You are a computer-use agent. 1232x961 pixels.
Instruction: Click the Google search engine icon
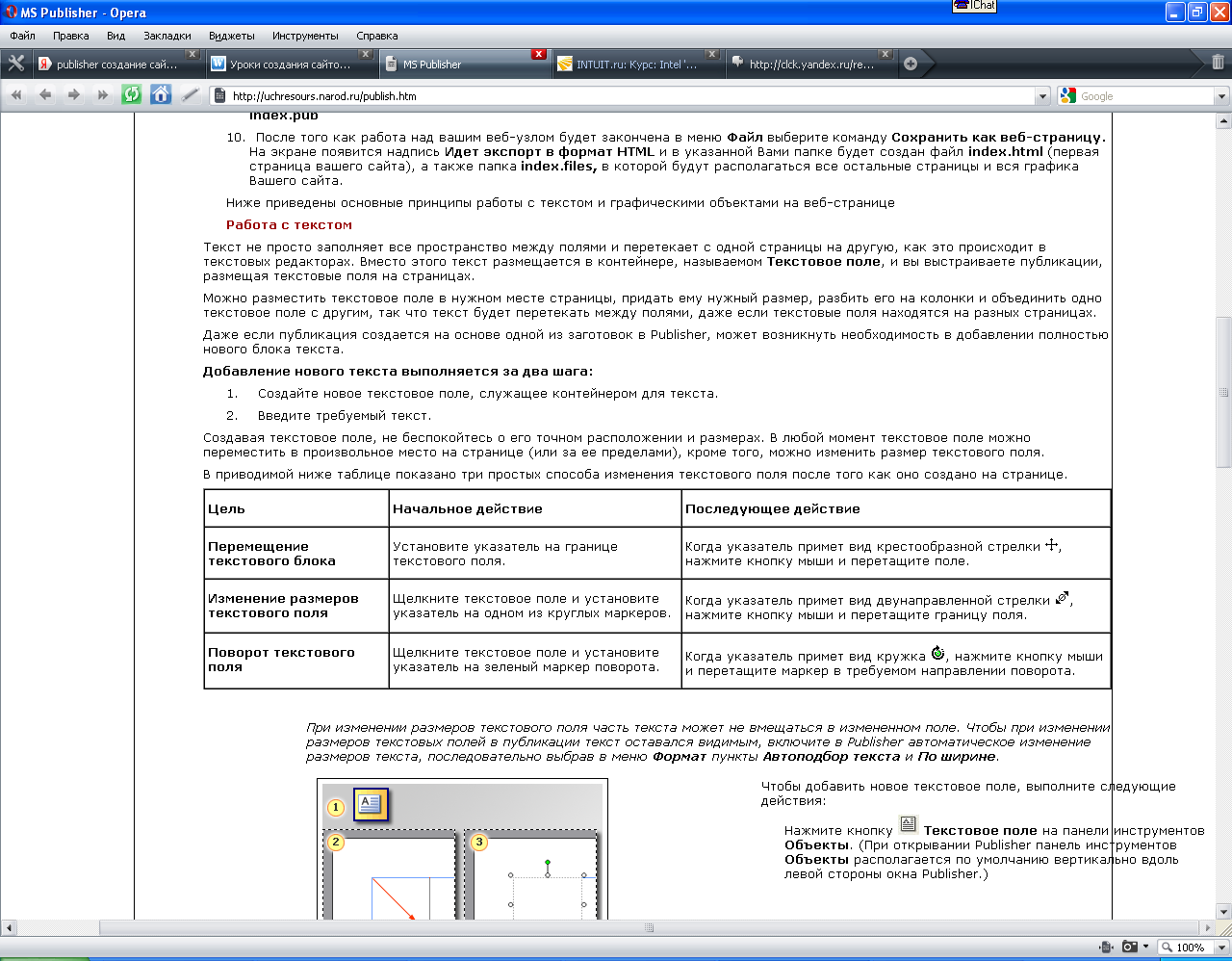pyautogui.click(x=1068, y=95)
